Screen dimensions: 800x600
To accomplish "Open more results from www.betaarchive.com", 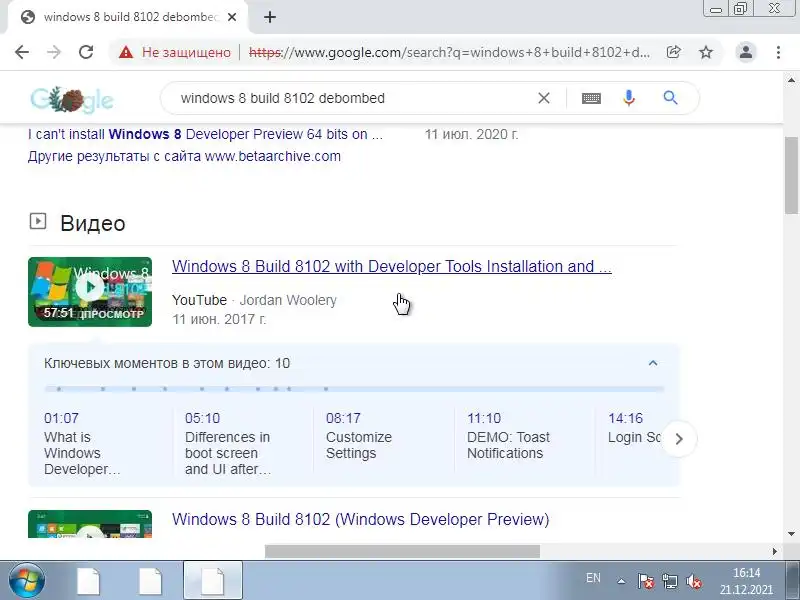I will (184, 156).
